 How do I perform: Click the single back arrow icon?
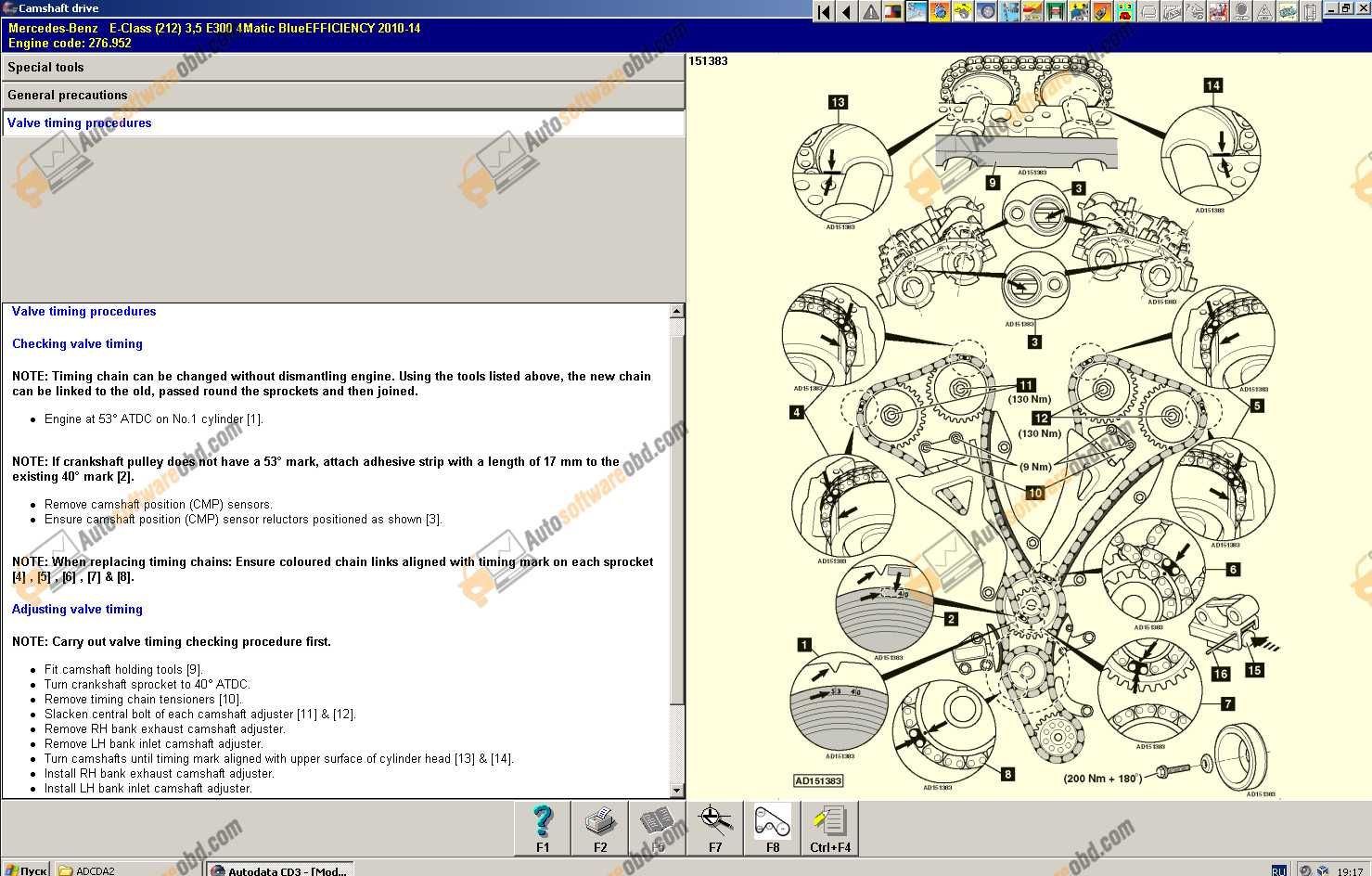[x=847, y=11]
